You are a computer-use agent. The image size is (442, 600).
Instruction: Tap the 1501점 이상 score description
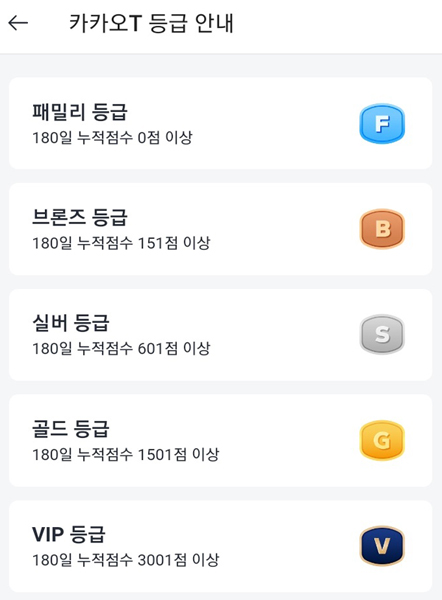pos(126,454)
